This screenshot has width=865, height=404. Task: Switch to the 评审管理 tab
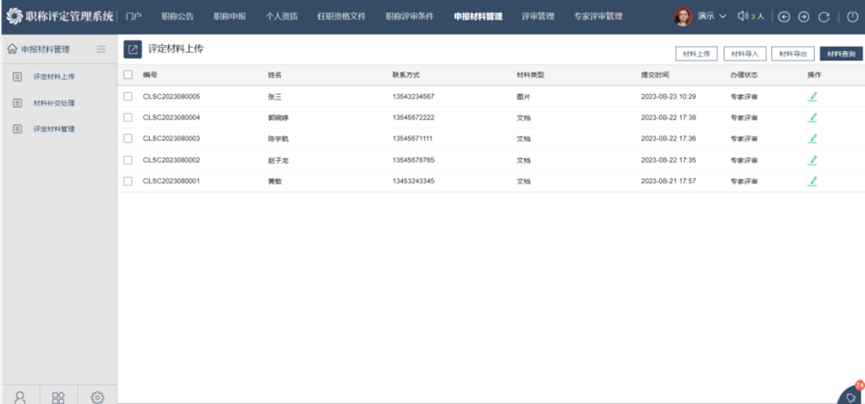(538, 17)
